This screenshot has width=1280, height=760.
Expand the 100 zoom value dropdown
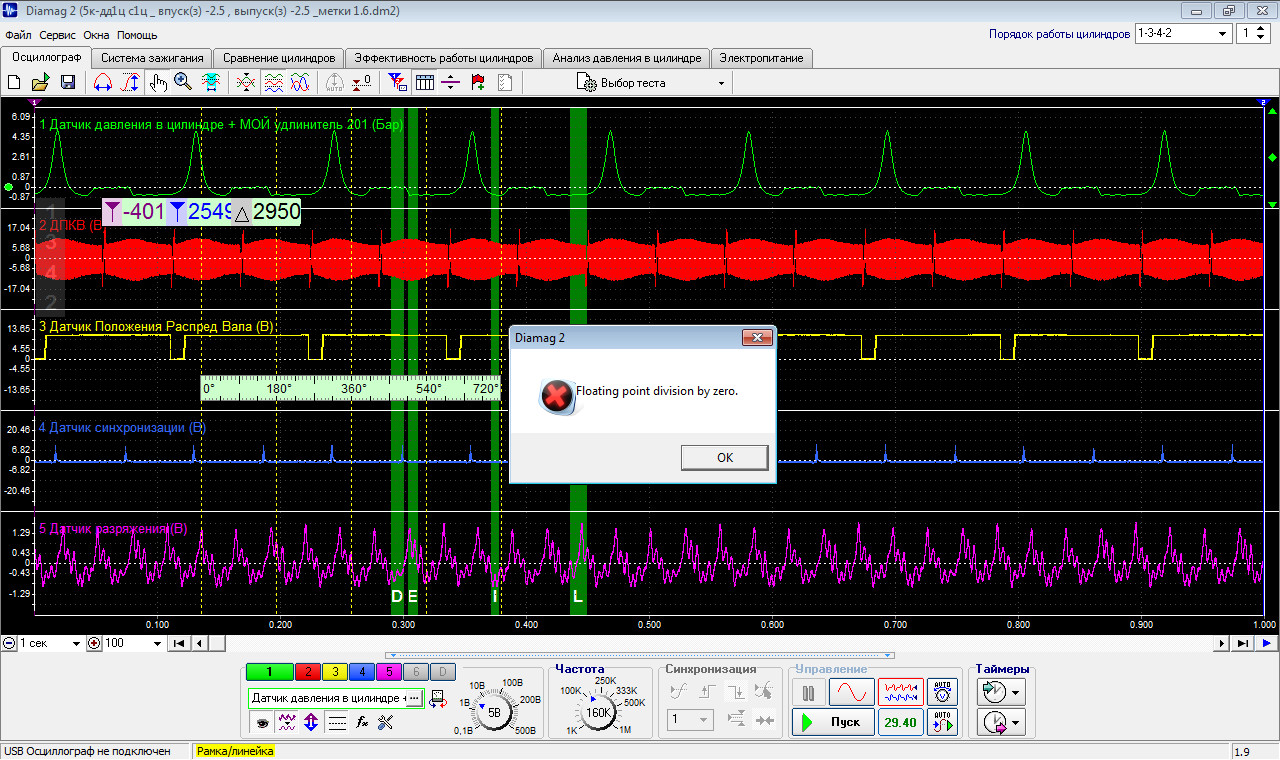157,643
